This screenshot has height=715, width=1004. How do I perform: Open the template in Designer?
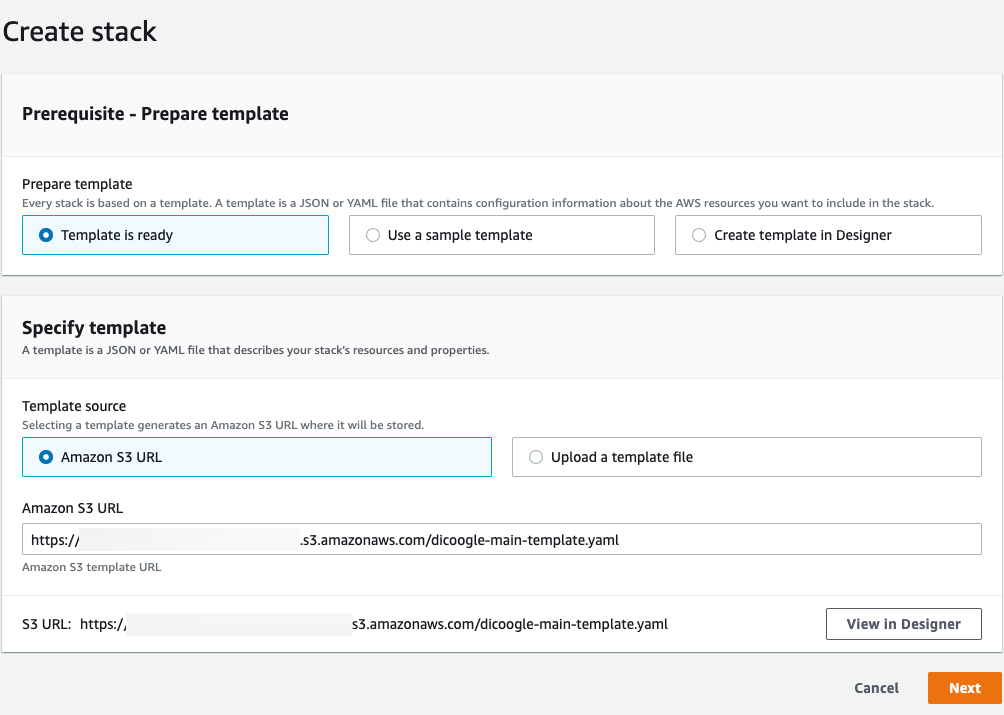(902, 623)
